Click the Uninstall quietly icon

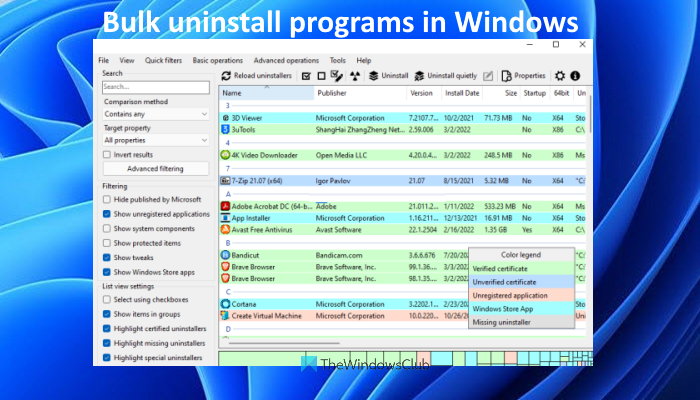pos(419,76)
